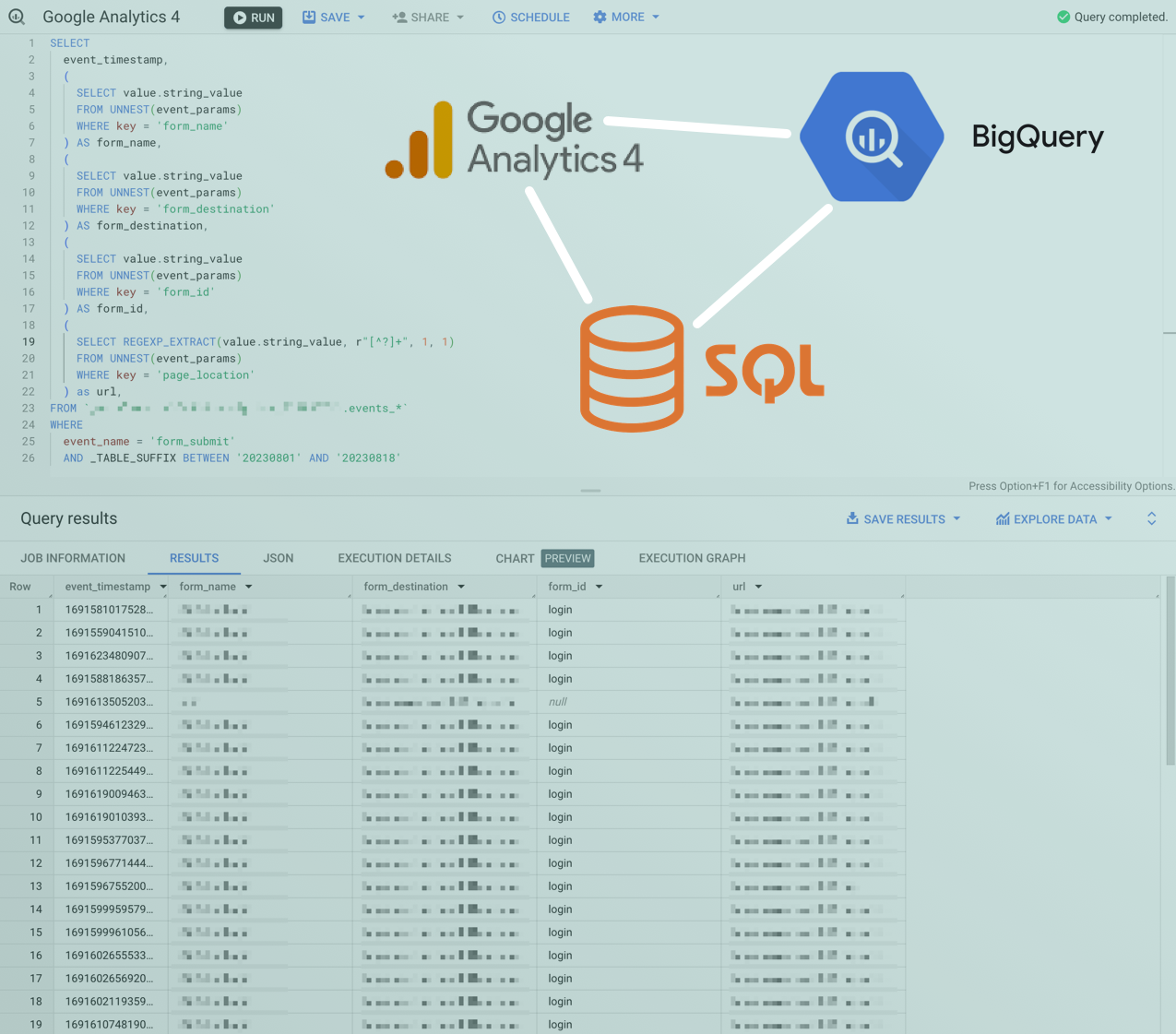Open the event_timestamp column dropdown arrow
Screen dimensions: 1176x1034
(163, 587)
